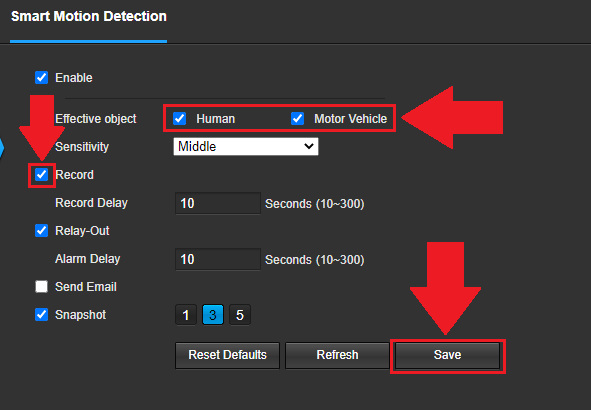Click the Record Delay seconds field
Screen dimensions: 591x410
coord(218,203)
